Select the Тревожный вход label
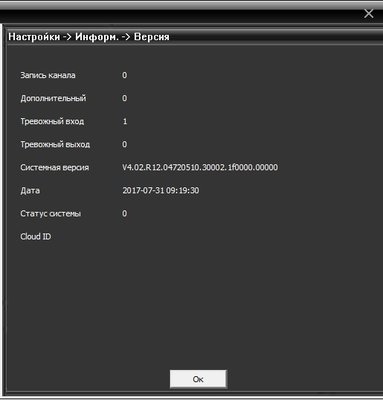 coord(52,121)
